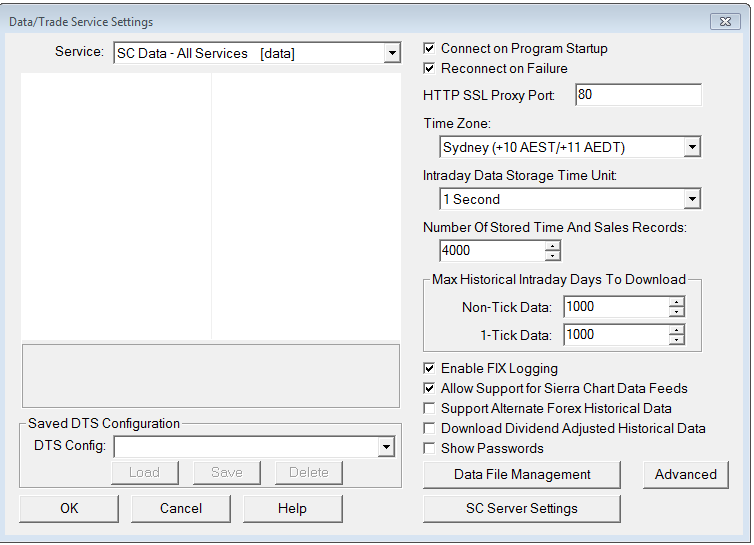This screenshot has width=754, height=545.
Task: Check Download Dividend Adjusted Historical Data
Action: pyautogui.click(x=429, y=428)
